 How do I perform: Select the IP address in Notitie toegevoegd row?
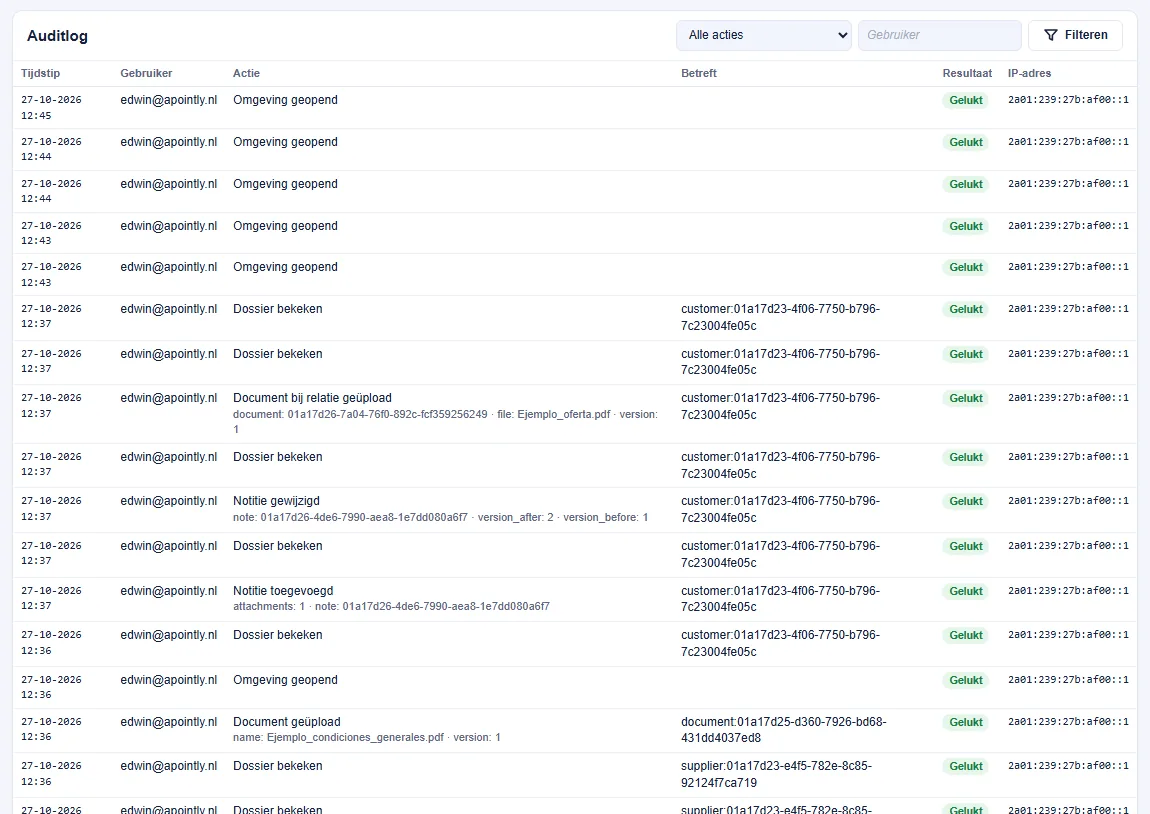click(1068, 591)
